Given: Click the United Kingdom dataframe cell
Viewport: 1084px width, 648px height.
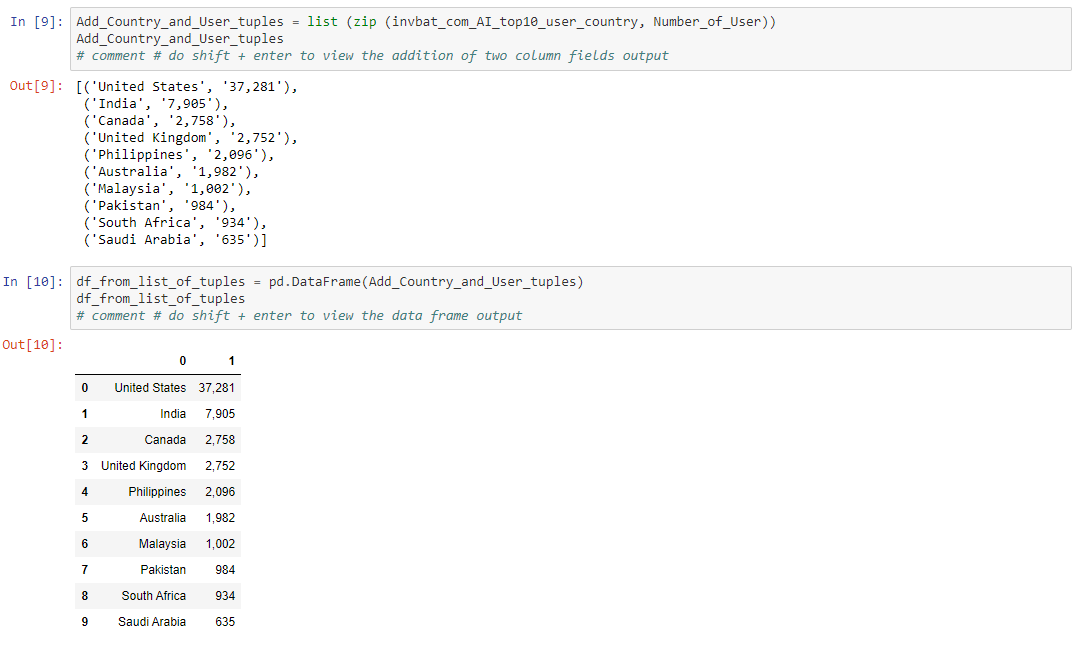Looking at the screenshot, I should click(x=143, y=466).
